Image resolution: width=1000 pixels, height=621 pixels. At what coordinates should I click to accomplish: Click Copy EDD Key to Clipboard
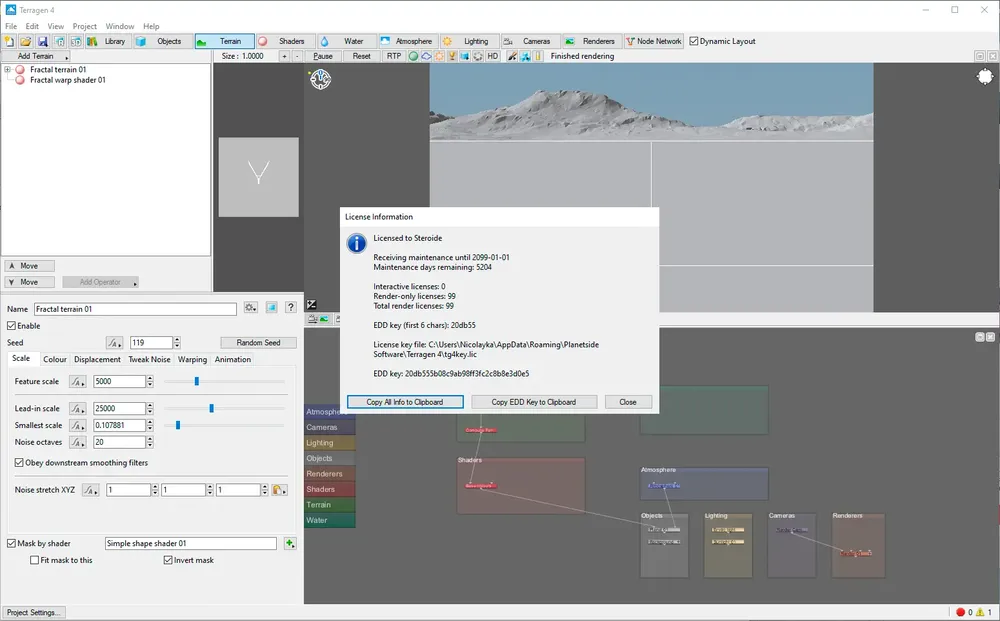pos(534,402)
